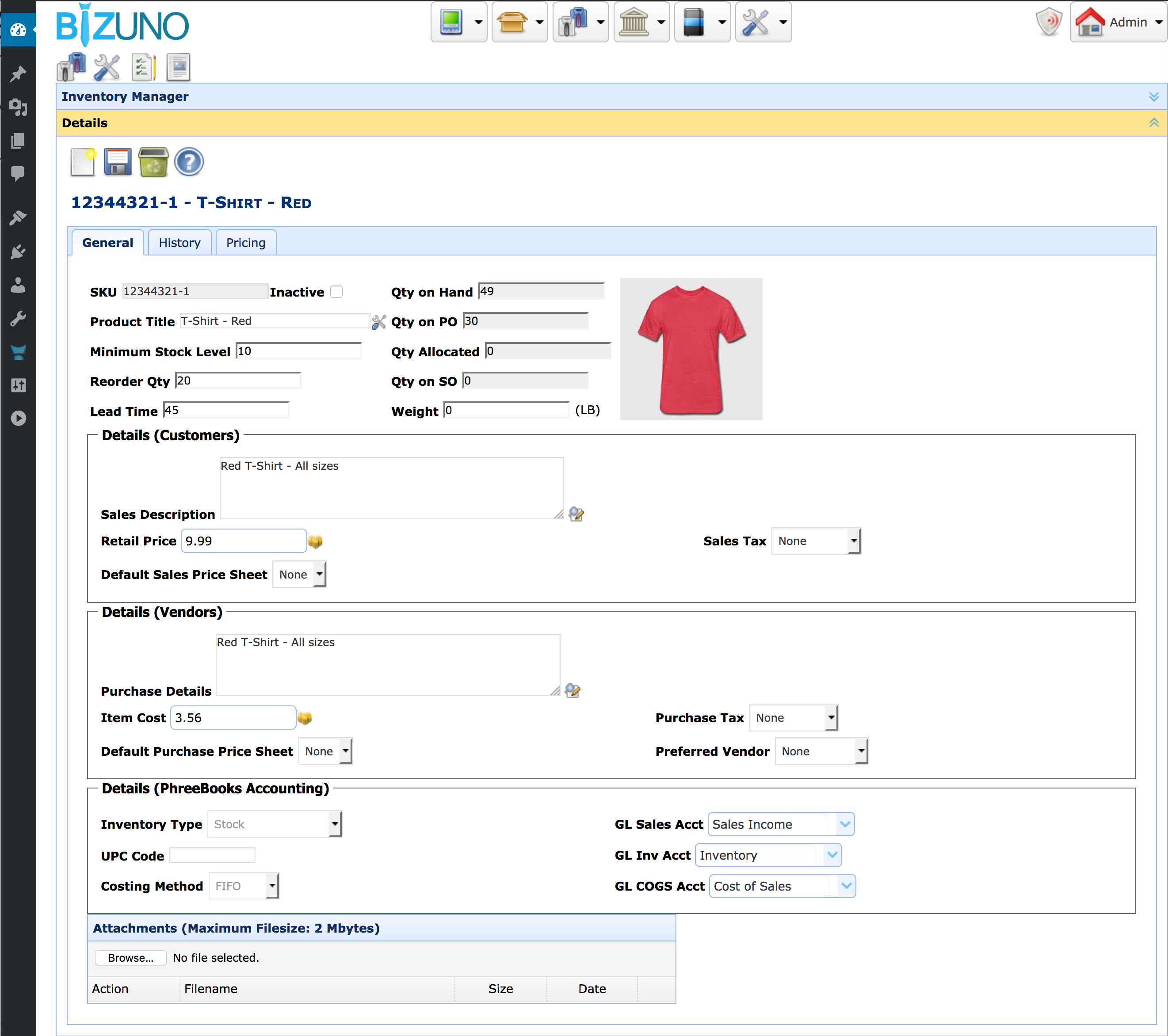Open the Sales Tax dropdown
Screen dimensions: 1168x1036
point(815,541)
